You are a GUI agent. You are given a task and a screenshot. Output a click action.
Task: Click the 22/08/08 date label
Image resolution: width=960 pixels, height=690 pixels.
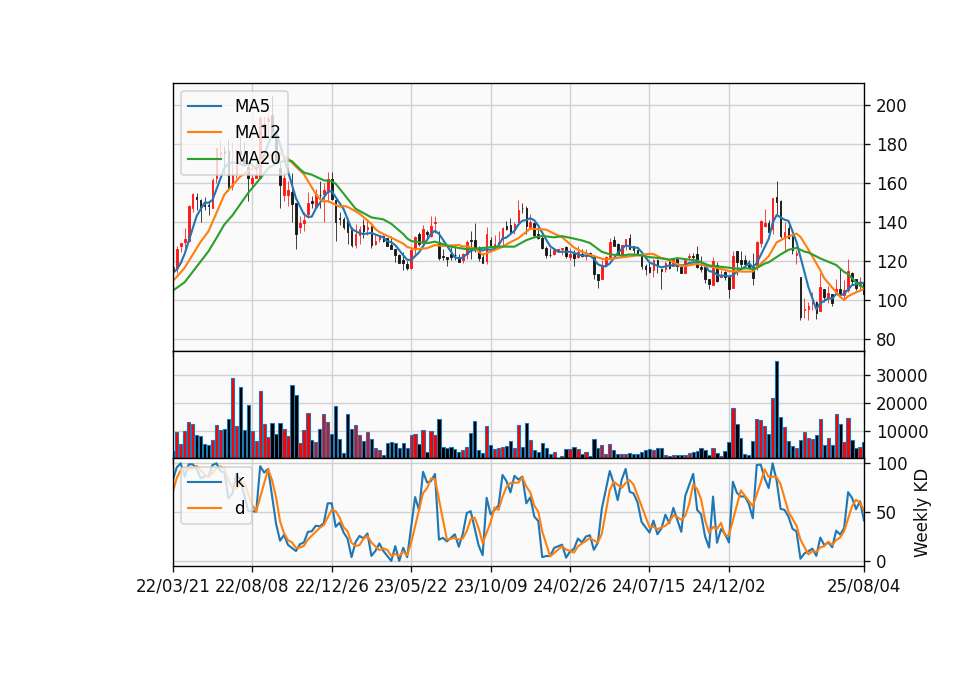(x=252, y=586)
